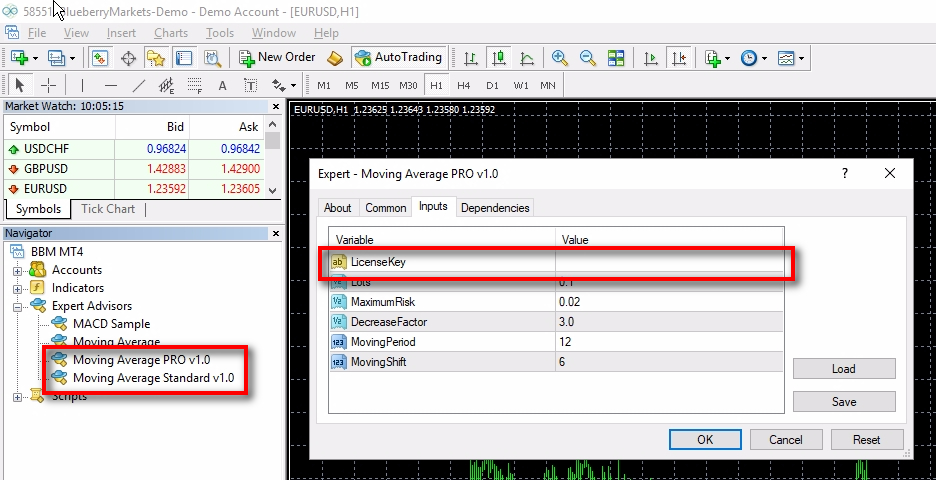Switch timeframe to MN
This screenshot has height=480, width=936.
point(547,85)
